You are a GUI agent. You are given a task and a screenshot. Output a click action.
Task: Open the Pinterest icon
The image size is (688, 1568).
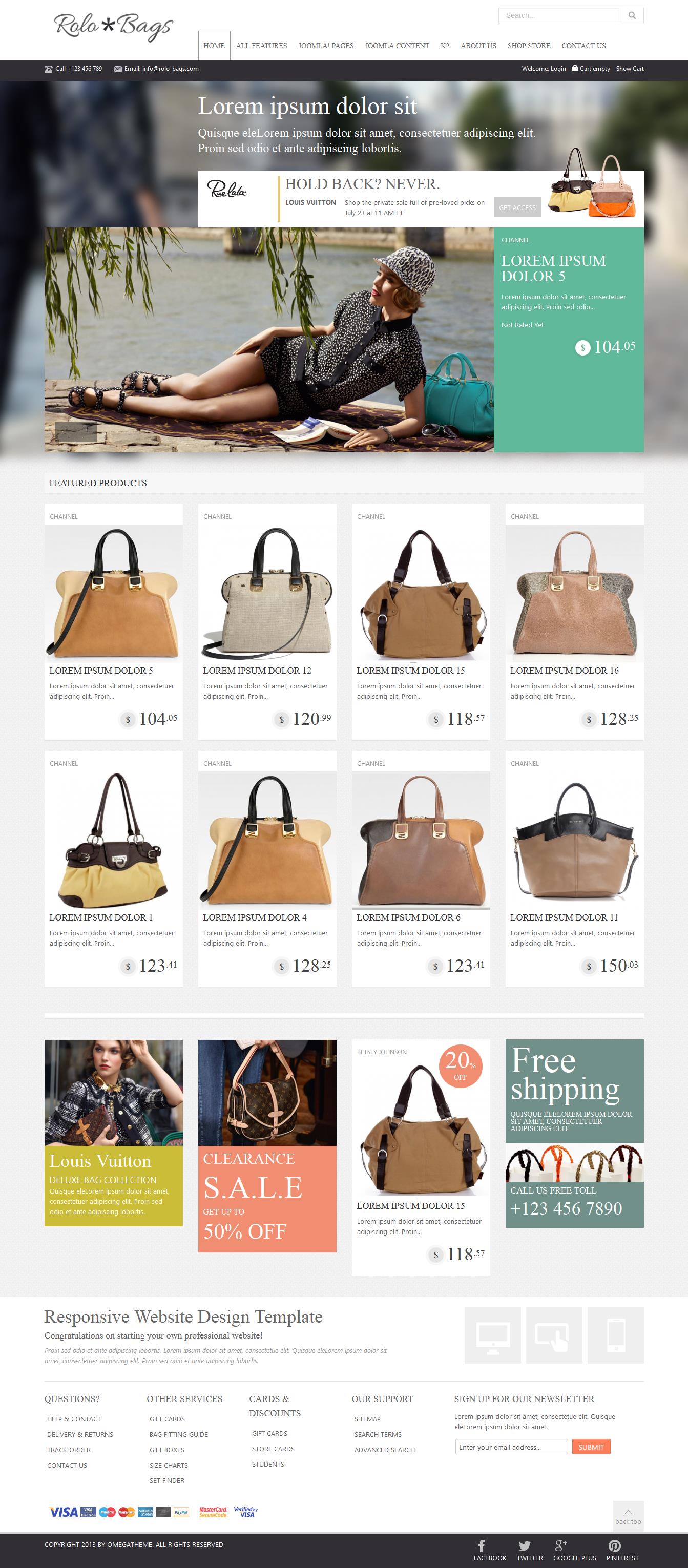(x=615, y=1545)
